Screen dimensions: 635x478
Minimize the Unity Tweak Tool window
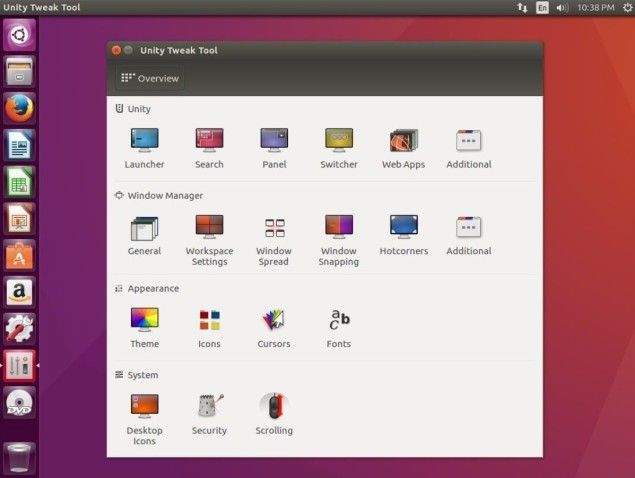[128, 50]
